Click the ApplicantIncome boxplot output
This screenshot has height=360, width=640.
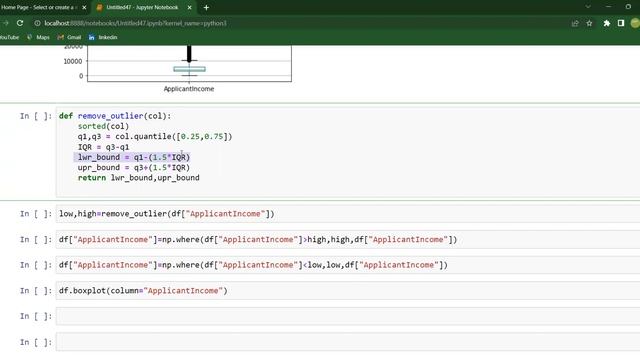pyautogui.click(x=189, y=64)
